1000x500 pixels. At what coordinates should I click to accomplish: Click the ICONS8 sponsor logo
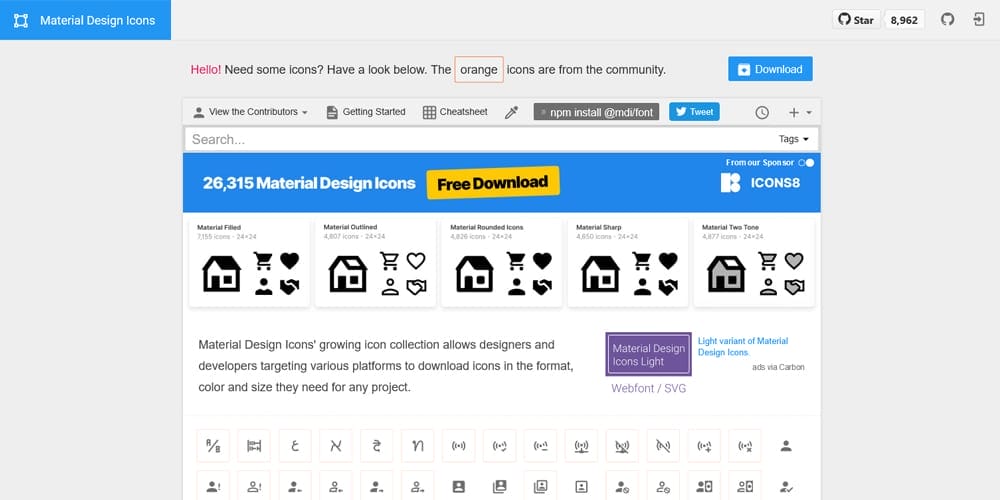tap(760, 183)
